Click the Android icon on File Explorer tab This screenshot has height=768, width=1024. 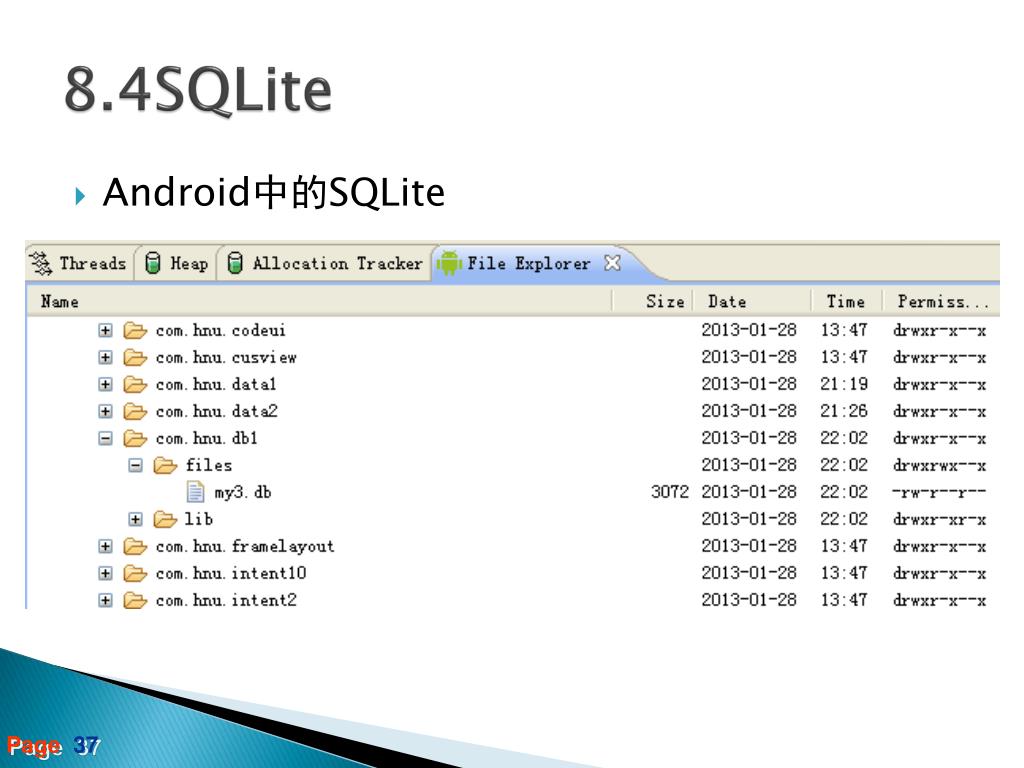tap(449, 263)
